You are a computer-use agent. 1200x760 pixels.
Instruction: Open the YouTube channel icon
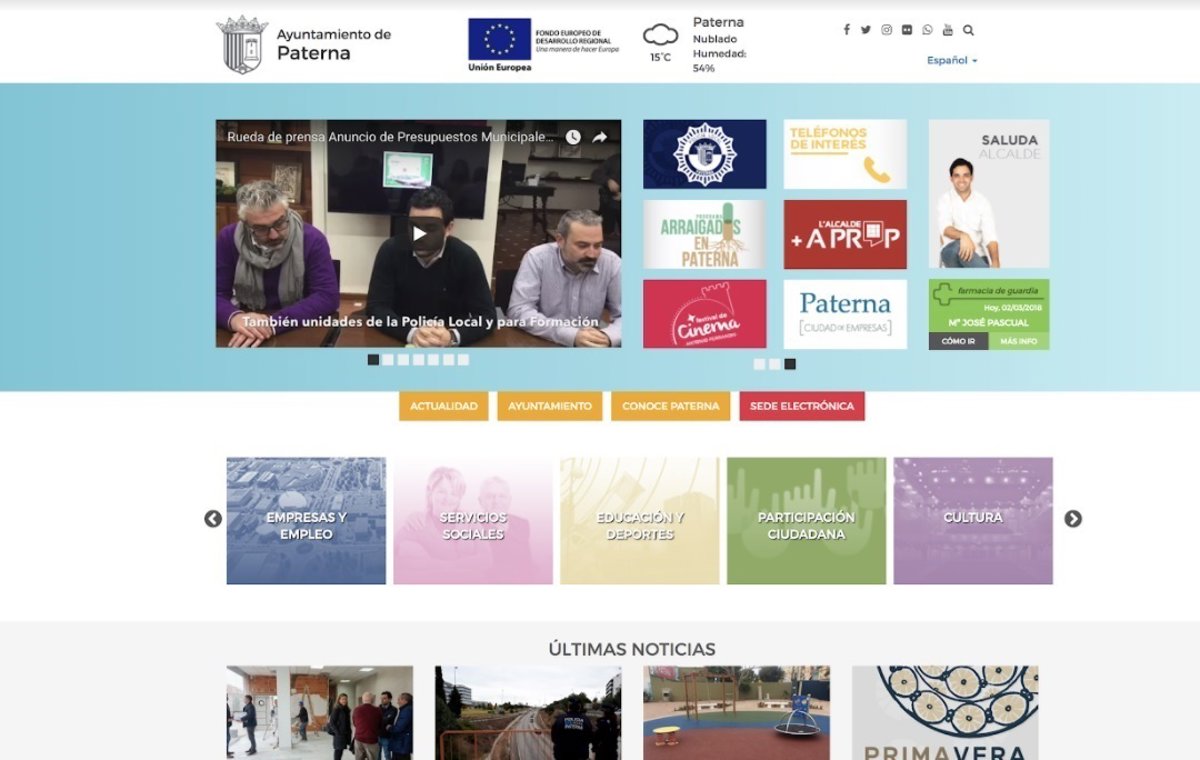coord(948,30)
